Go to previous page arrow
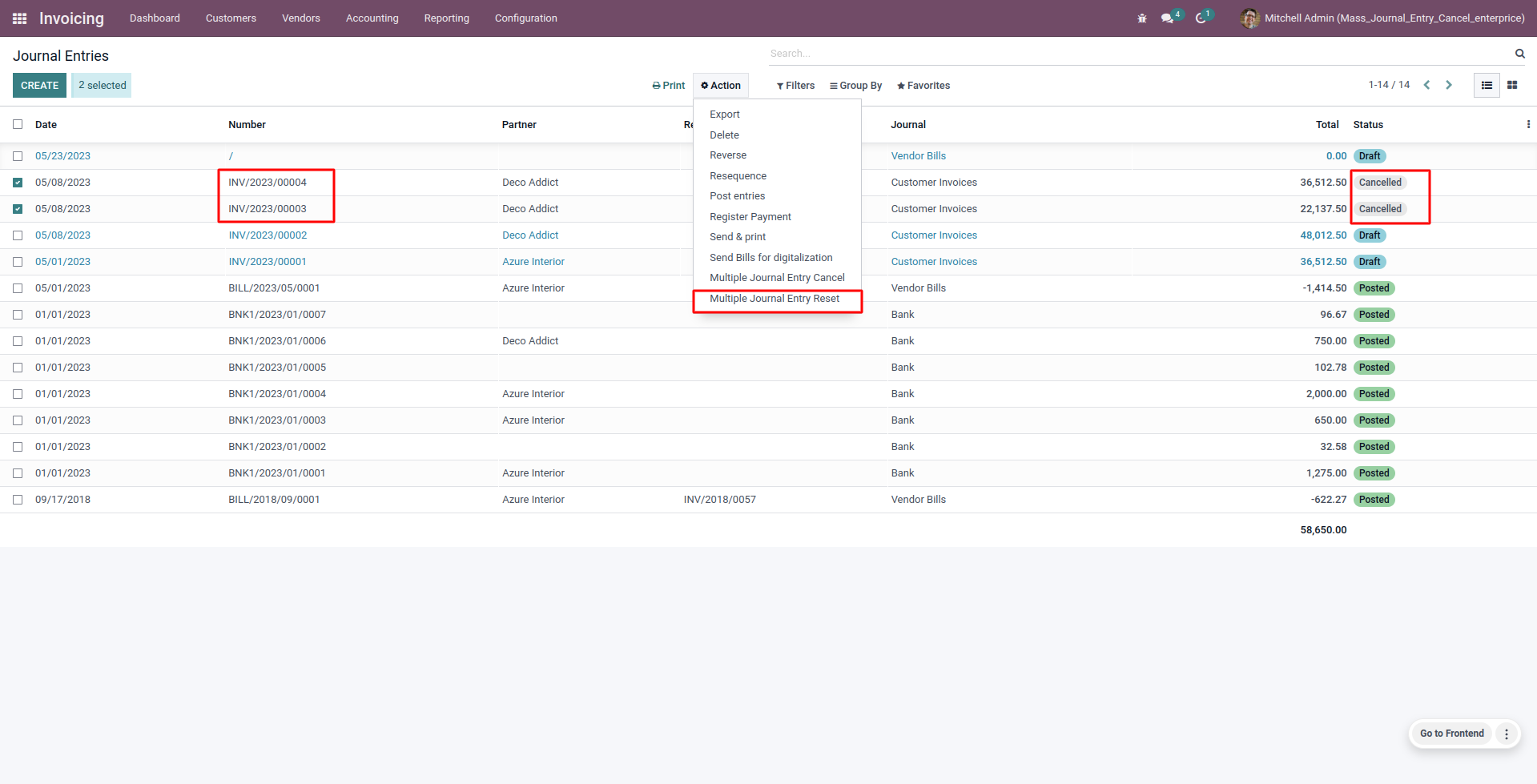This screenshot has width=1537, height=784. [1426, 85]
